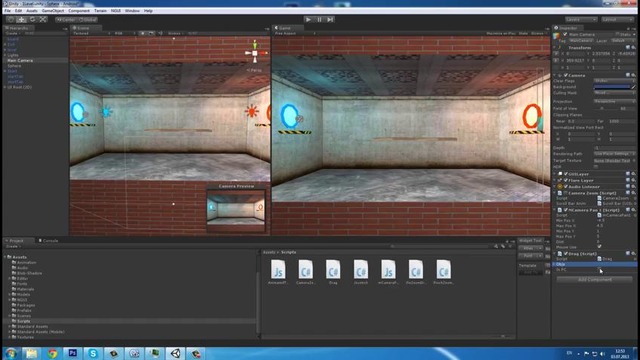This screenshot has width=640, height=360.
Task: Open the File menu
Action: coord(7,11)
